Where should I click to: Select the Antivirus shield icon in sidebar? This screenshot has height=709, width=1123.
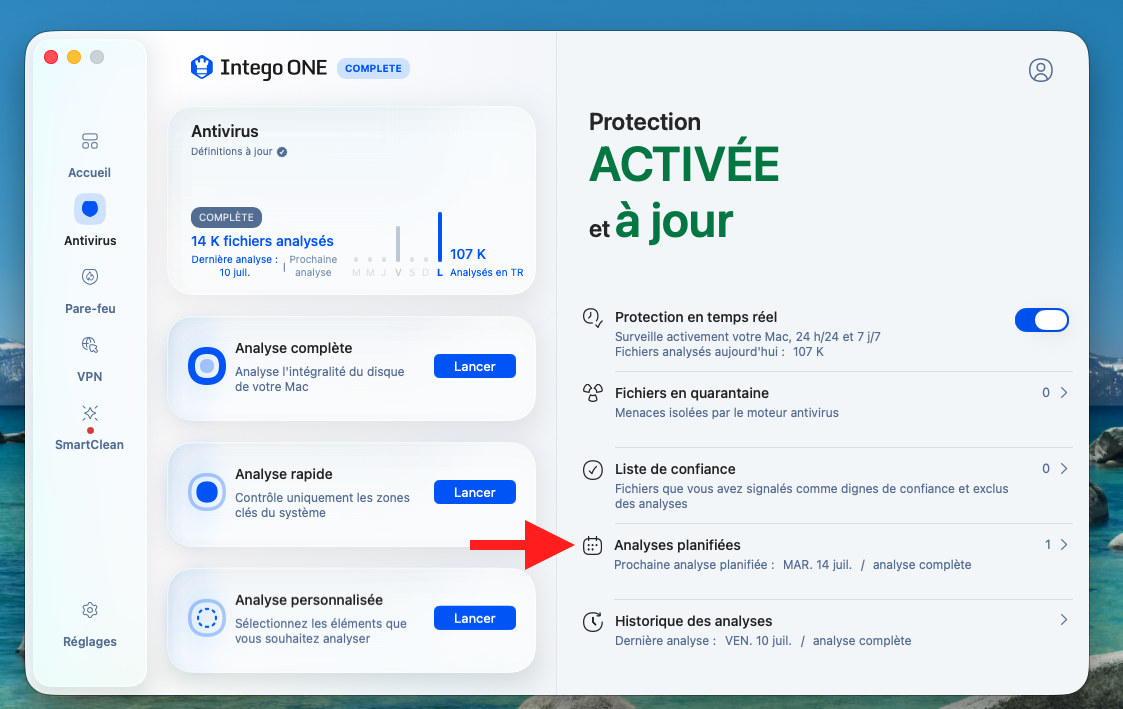pos(90,209)
